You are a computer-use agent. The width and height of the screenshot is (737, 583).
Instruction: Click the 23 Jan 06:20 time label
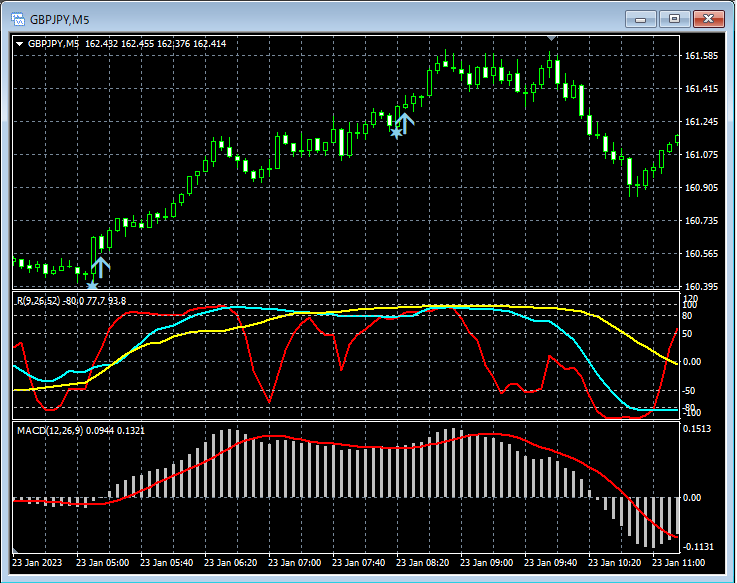coord(230,563)
